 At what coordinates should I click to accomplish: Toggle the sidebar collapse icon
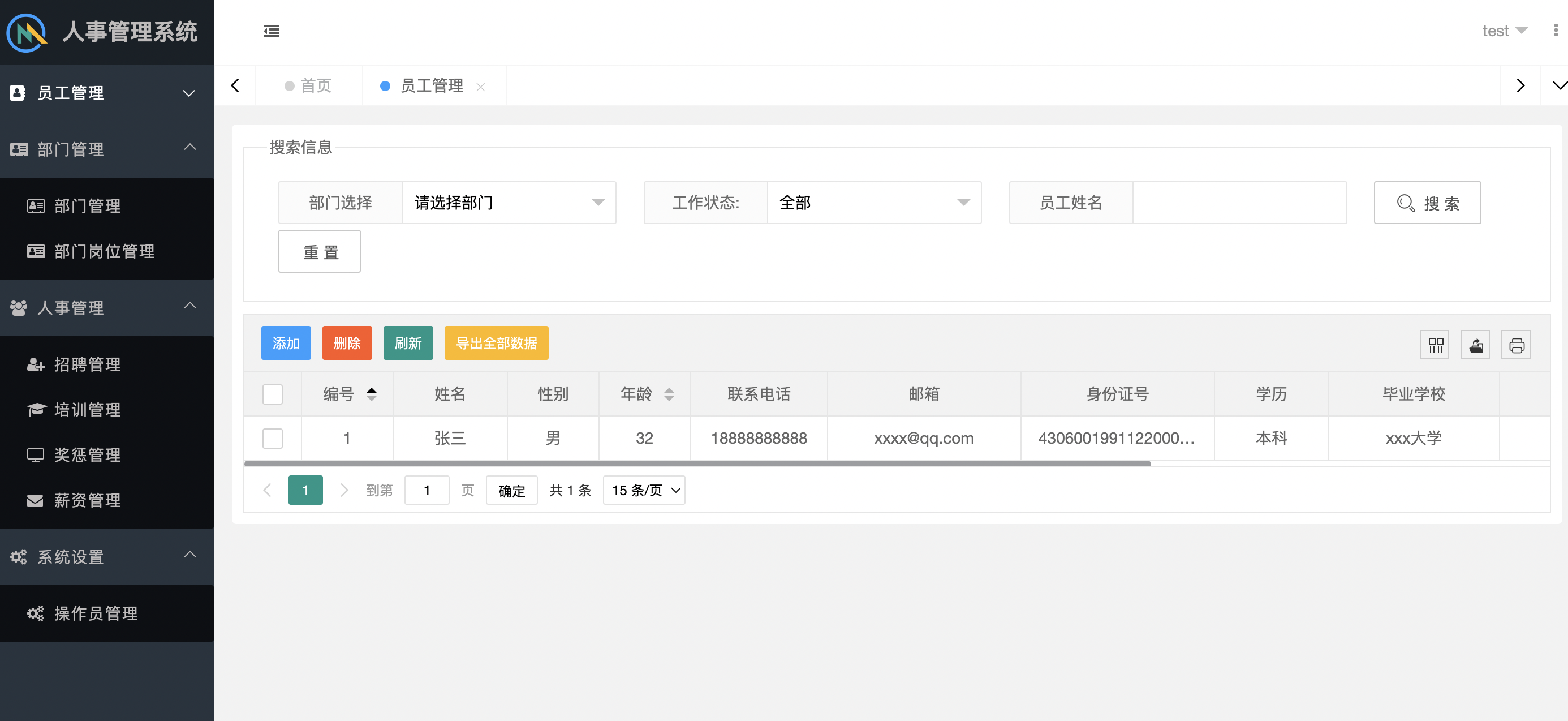pos(272,31)
